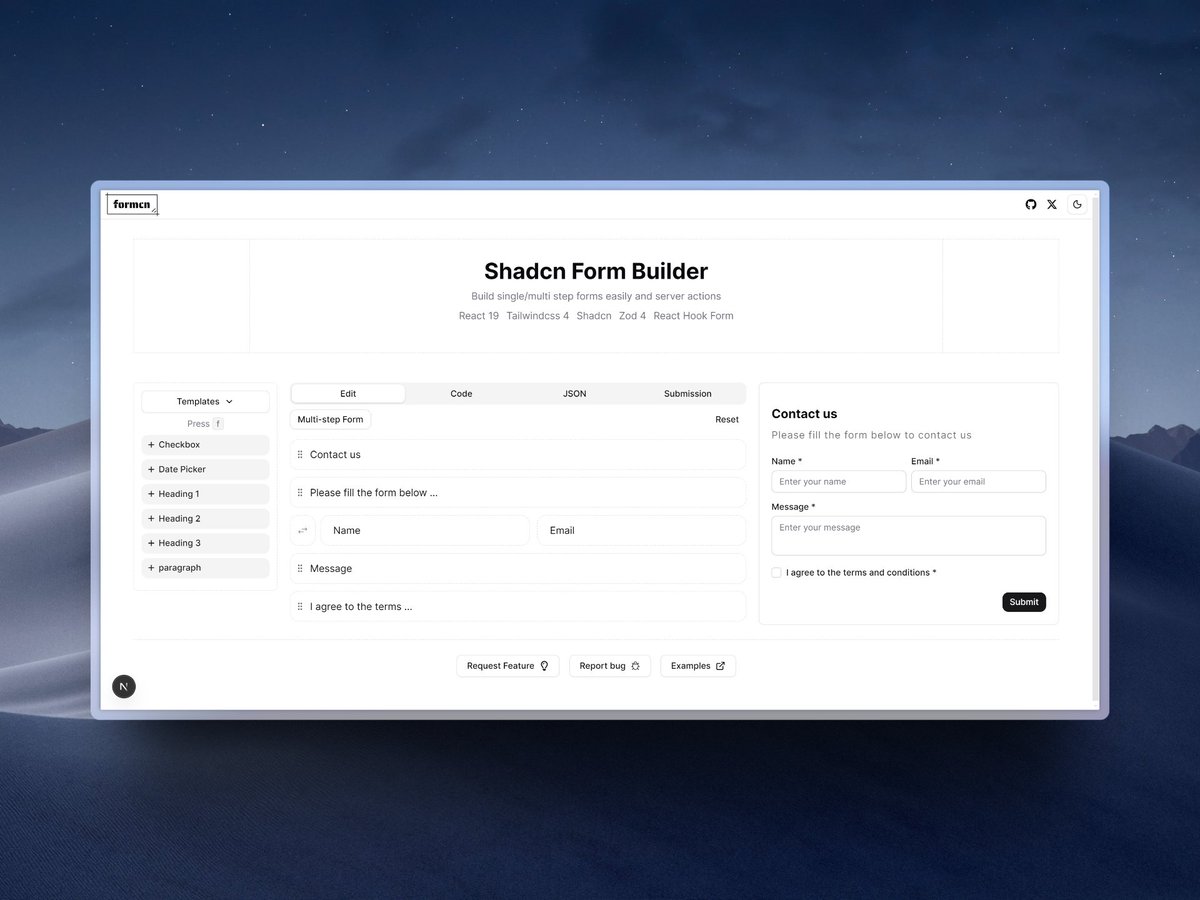Screen dimensions: 1200x900
Task: Select the Contact us form element row
Action: [x=518, y=455]
